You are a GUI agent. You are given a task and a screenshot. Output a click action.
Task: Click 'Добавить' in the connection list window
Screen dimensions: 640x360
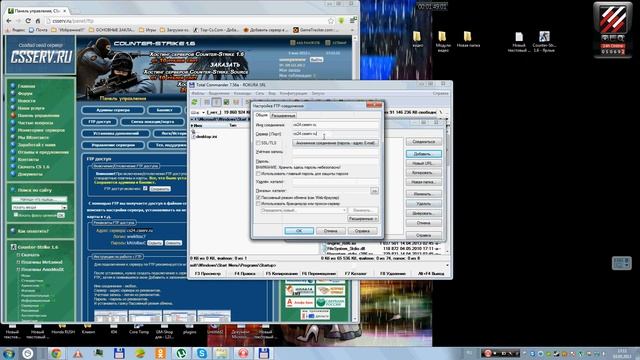424,154
